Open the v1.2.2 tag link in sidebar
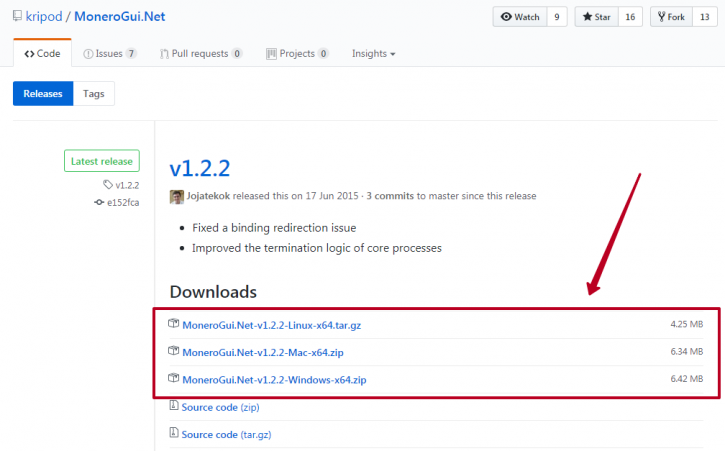The image size is (725, 451). (x=127, y=185)
